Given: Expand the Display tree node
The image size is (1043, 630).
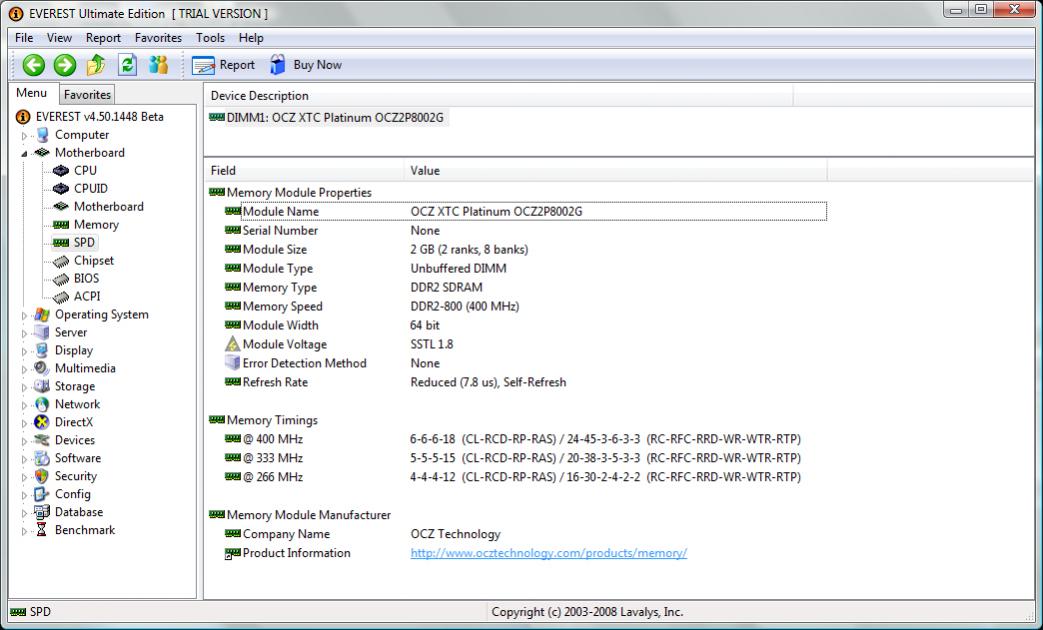Looking at the screenshot, I should click(x=25, y=351).
